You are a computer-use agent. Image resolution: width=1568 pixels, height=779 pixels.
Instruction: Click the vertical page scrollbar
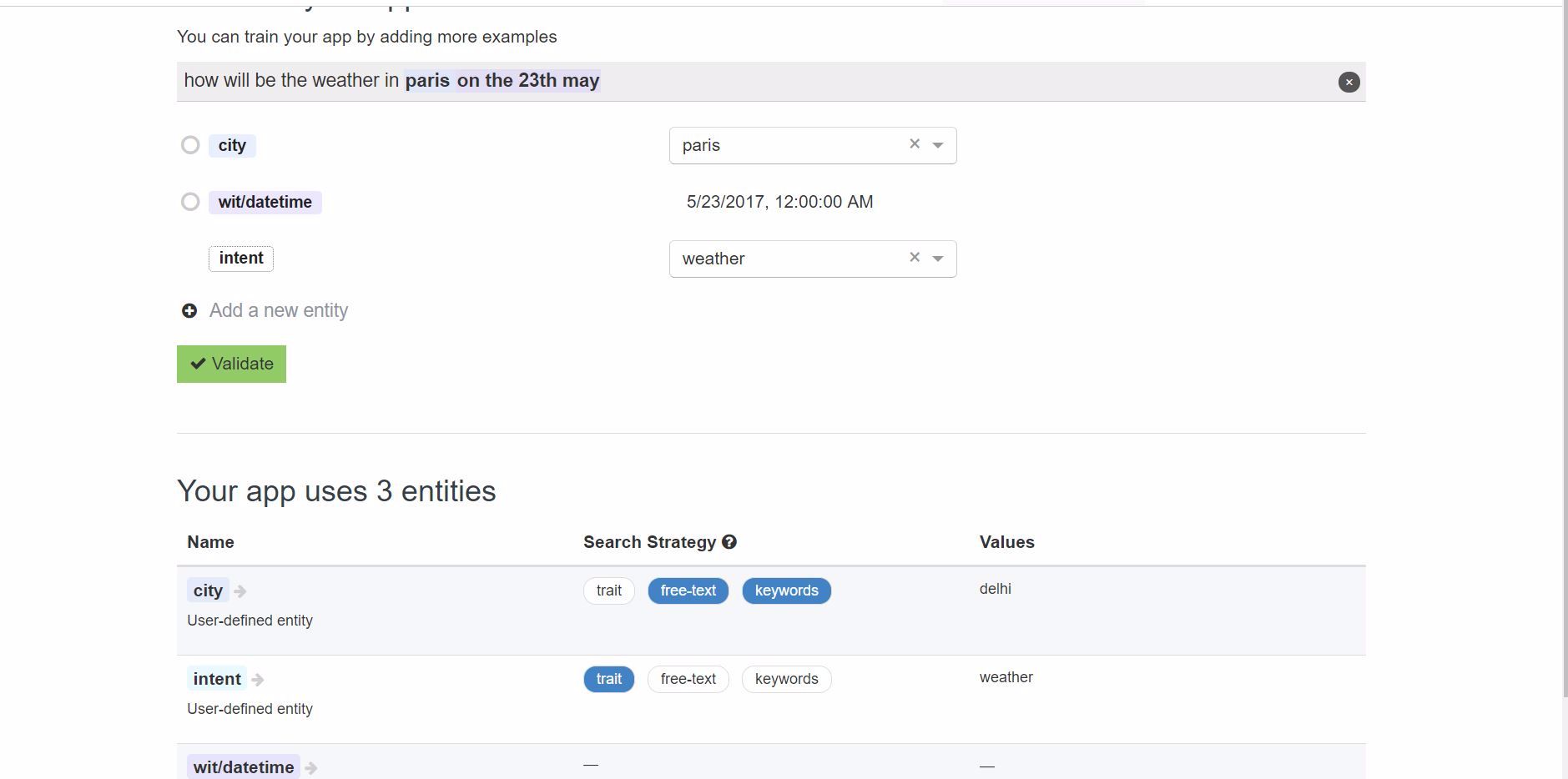click(x=1565, y=334)
